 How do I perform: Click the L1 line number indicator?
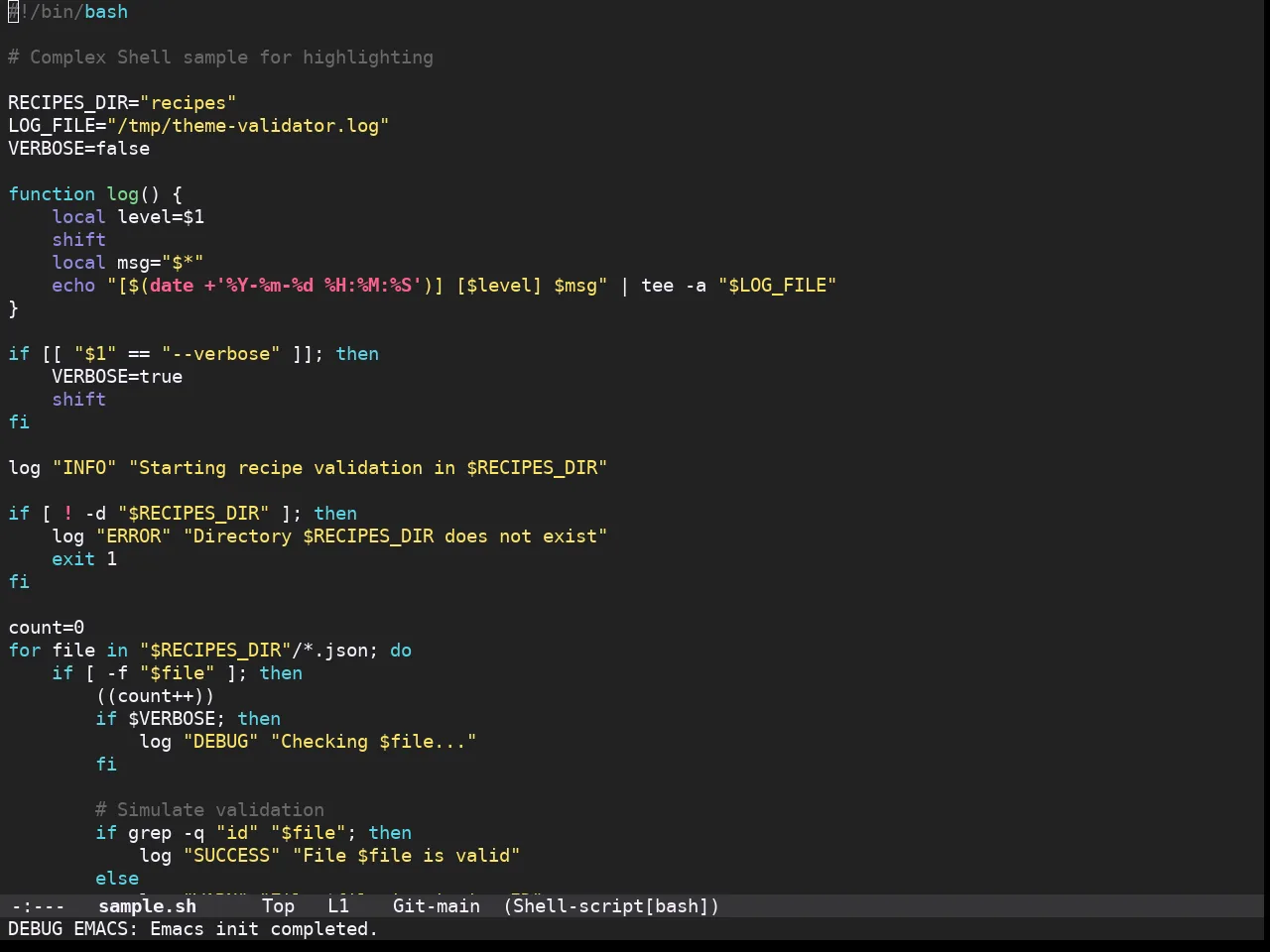click(x=338, y=906)
